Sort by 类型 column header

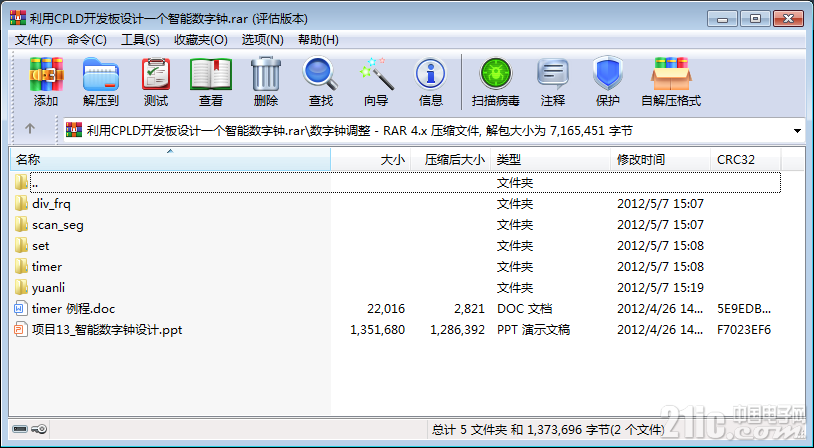click(550, 160)
